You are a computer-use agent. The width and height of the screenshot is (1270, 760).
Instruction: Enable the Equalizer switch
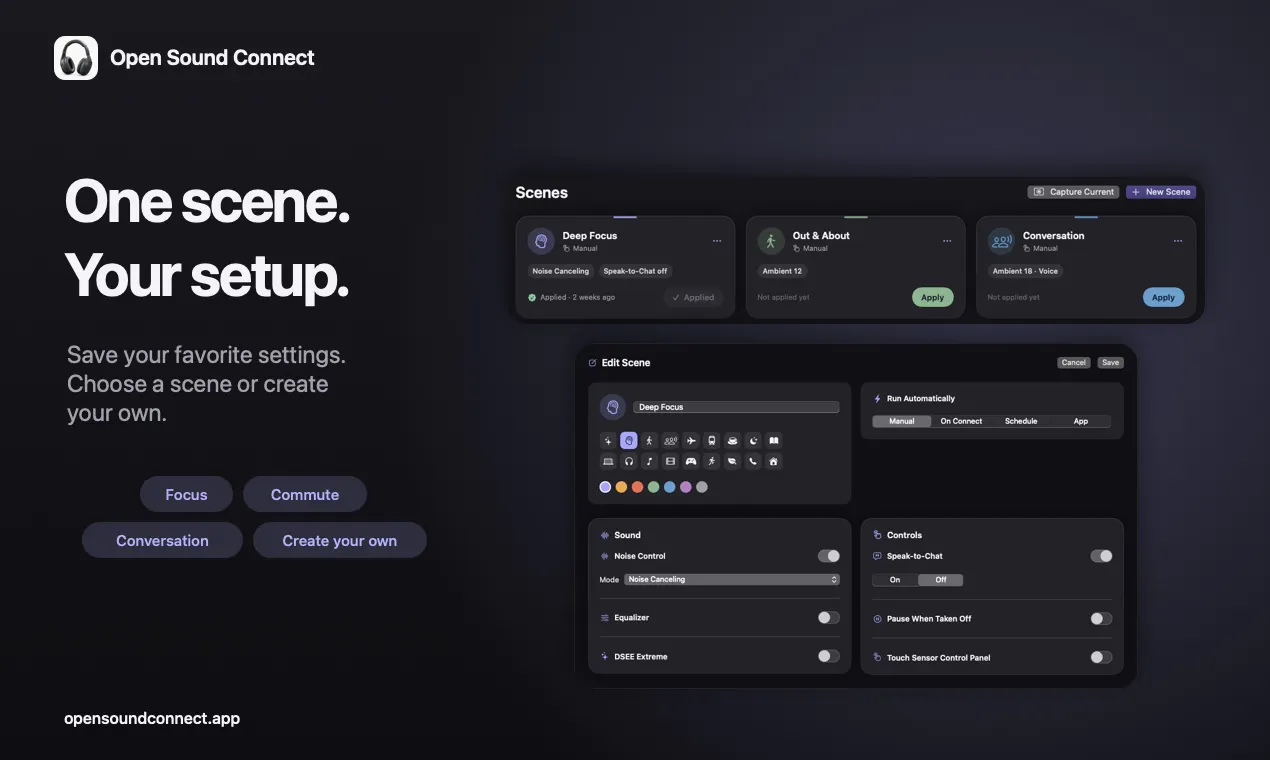(x=829, y=618)
